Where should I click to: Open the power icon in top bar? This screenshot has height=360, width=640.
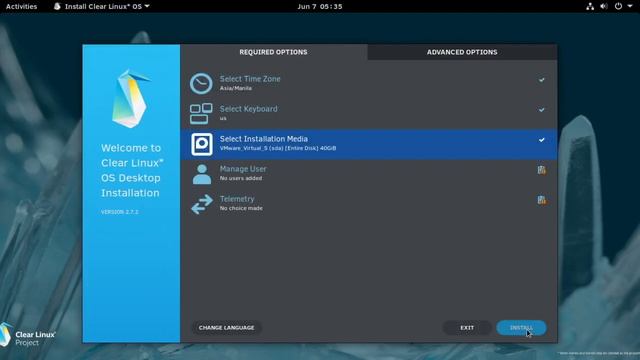click(618, 6)
